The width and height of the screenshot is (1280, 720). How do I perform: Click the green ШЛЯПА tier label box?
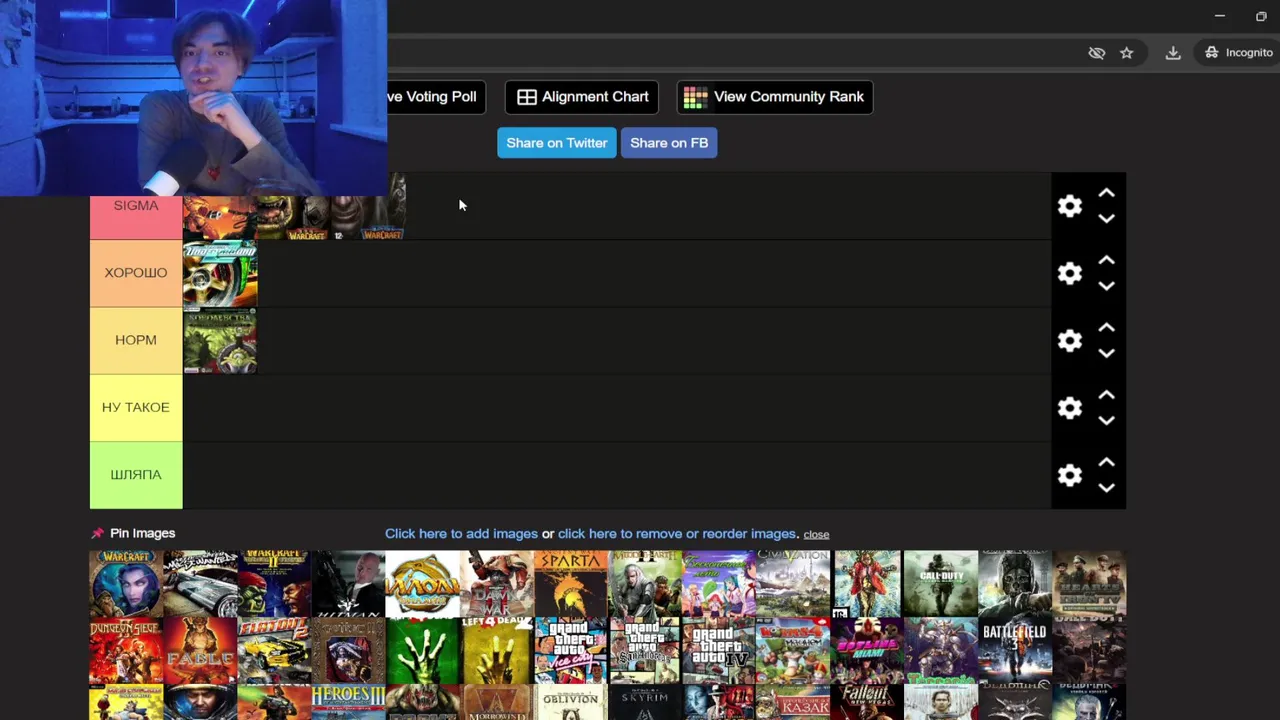click(136, 475)
